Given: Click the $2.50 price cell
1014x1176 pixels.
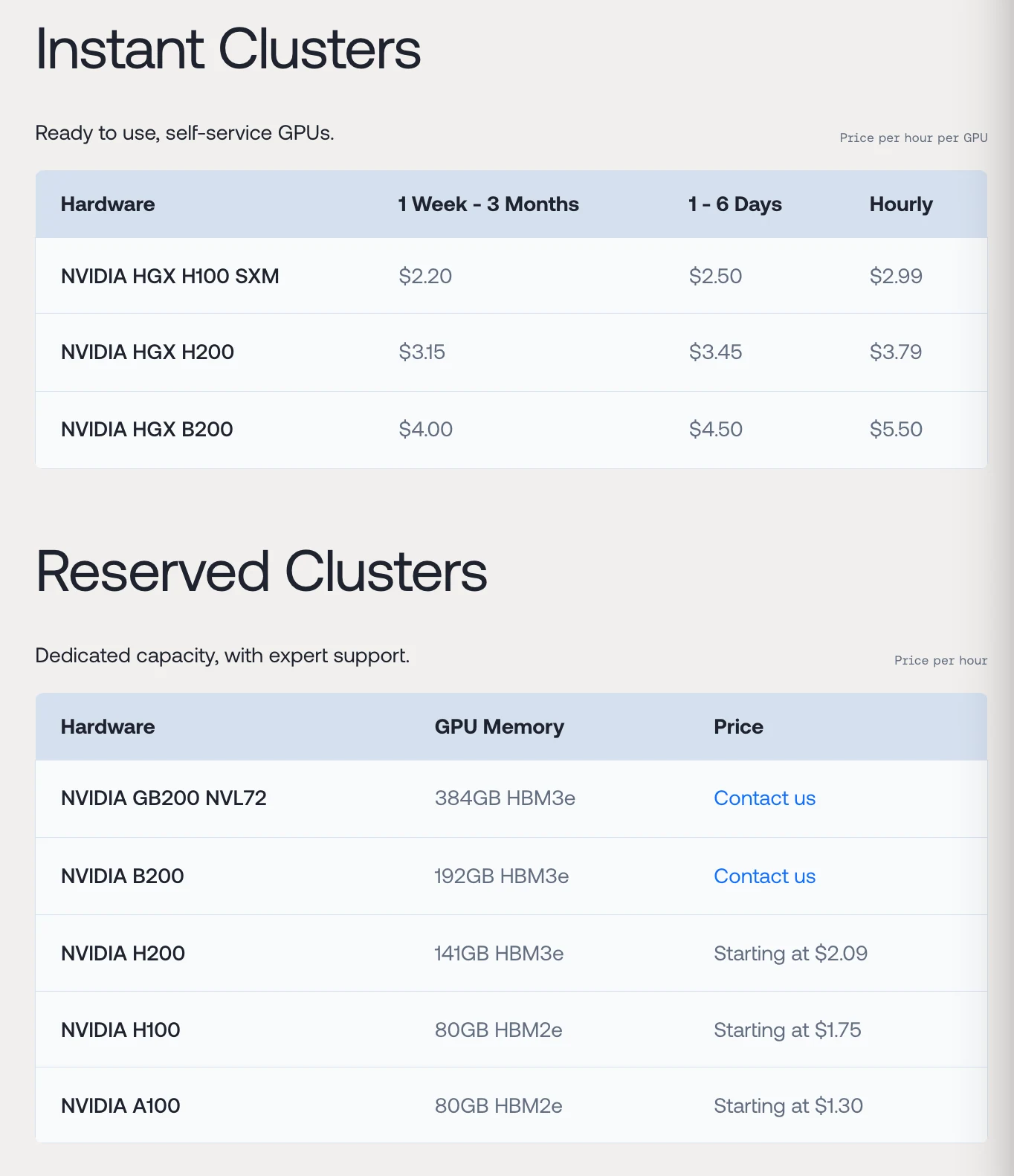Looking at the screenshot, I should click(715, 276).
